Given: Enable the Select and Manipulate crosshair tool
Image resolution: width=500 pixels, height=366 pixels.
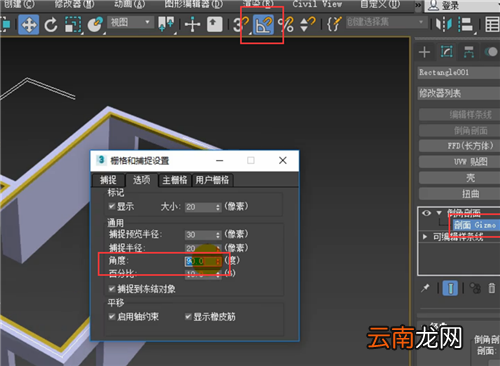Looking at the screenshot, I should tap(192, 25).
